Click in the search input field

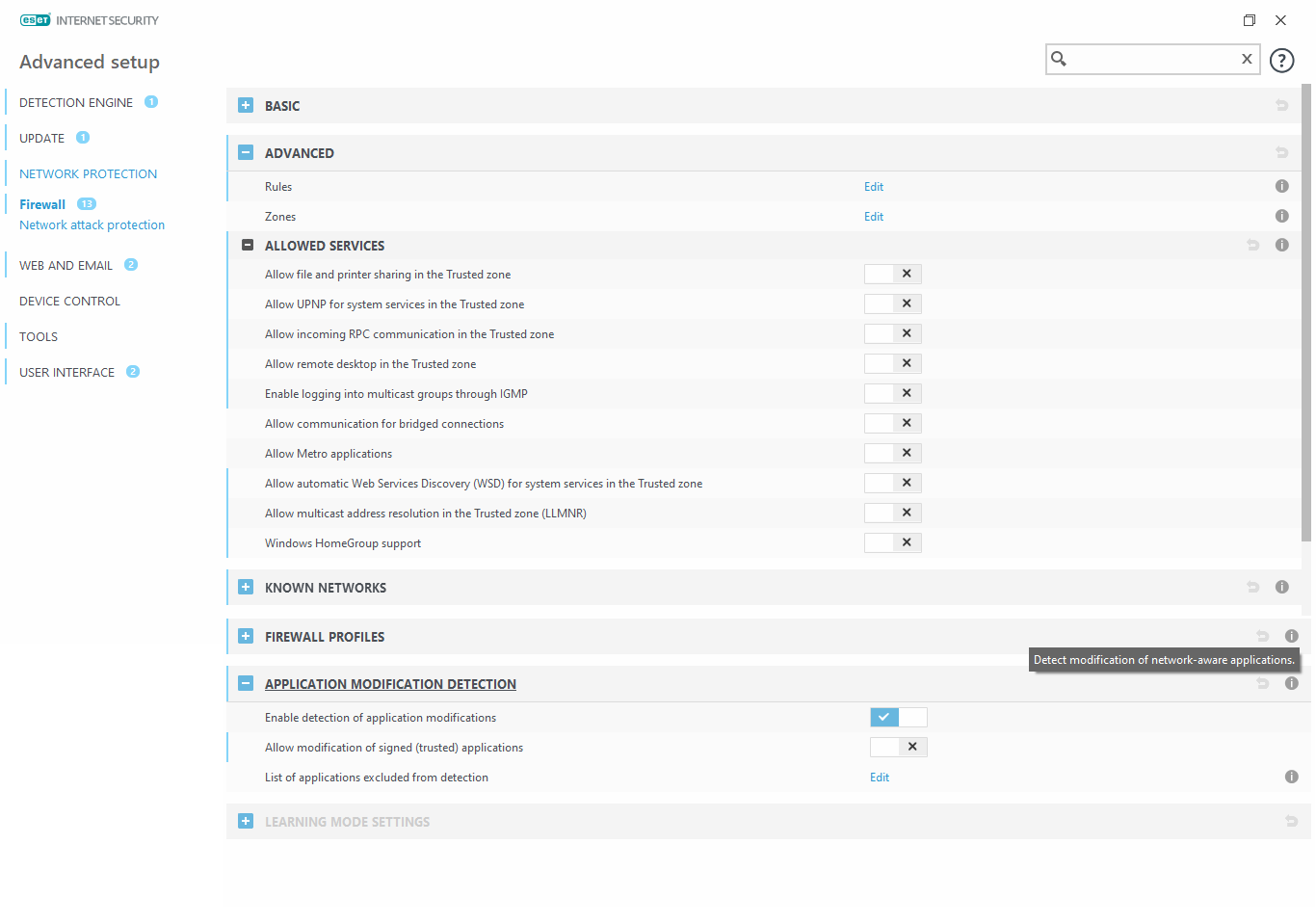[1154, 59]
